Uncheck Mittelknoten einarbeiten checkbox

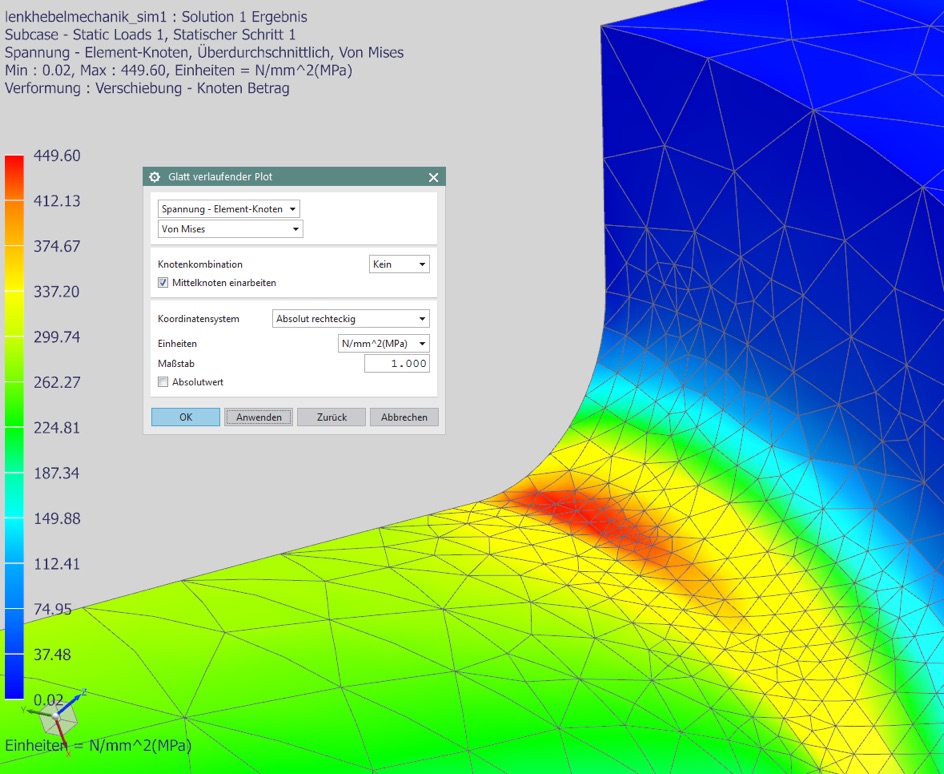[164, 283]
